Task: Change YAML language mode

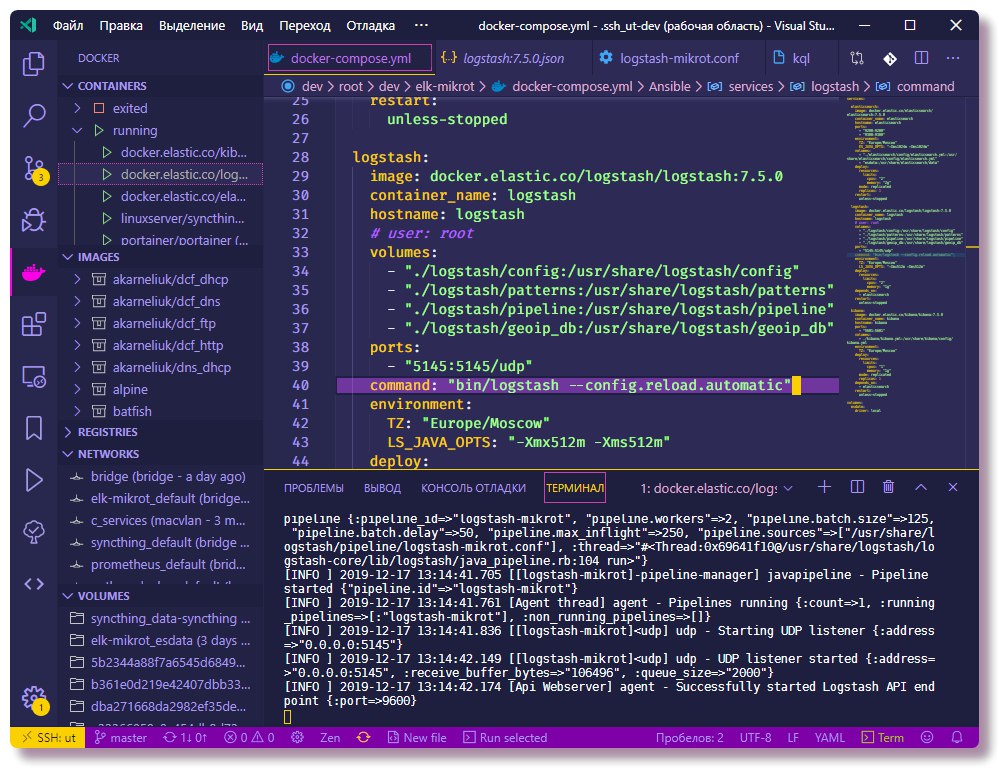Action: (830, 737)
